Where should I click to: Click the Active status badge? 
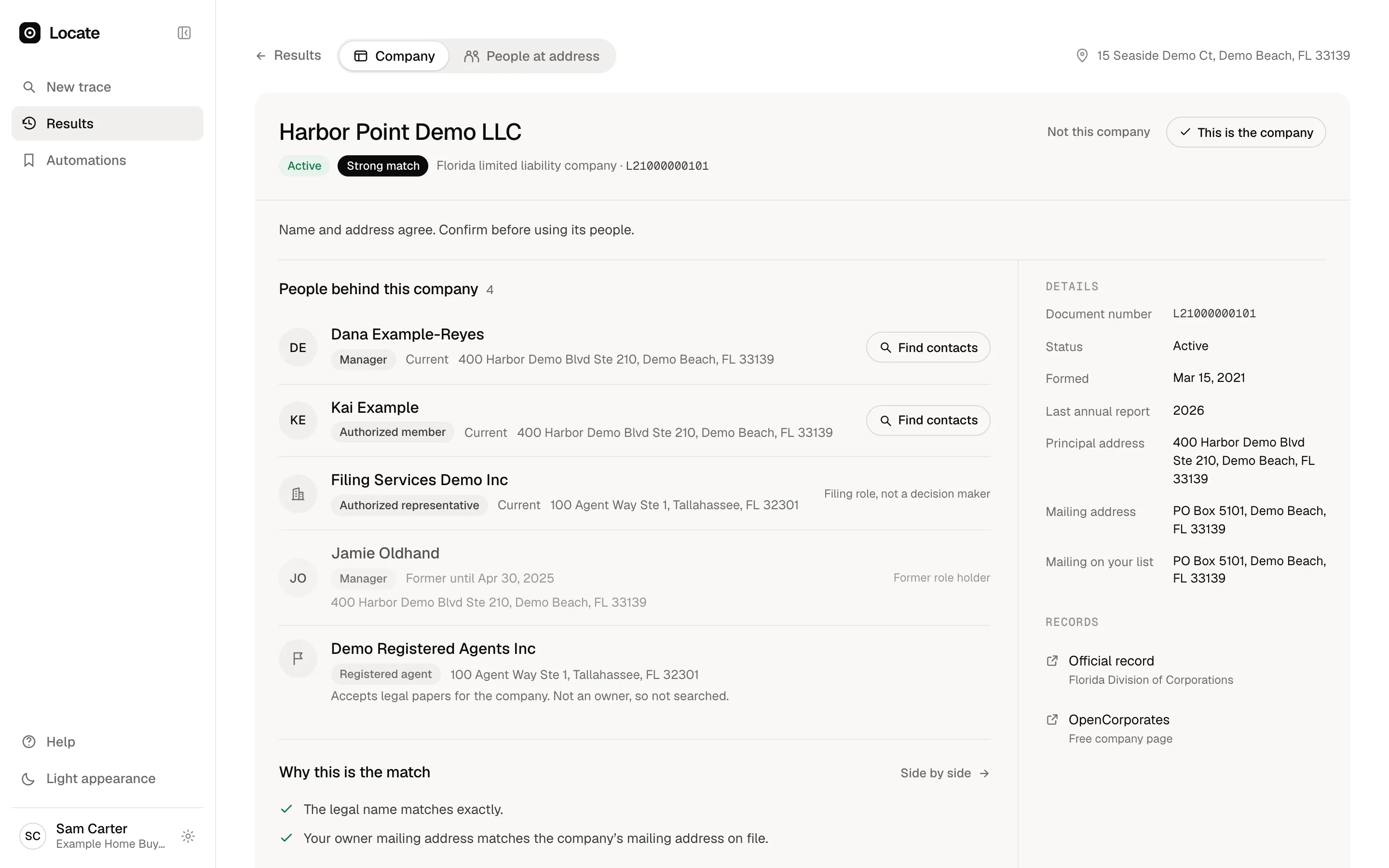tap(304, 166)
